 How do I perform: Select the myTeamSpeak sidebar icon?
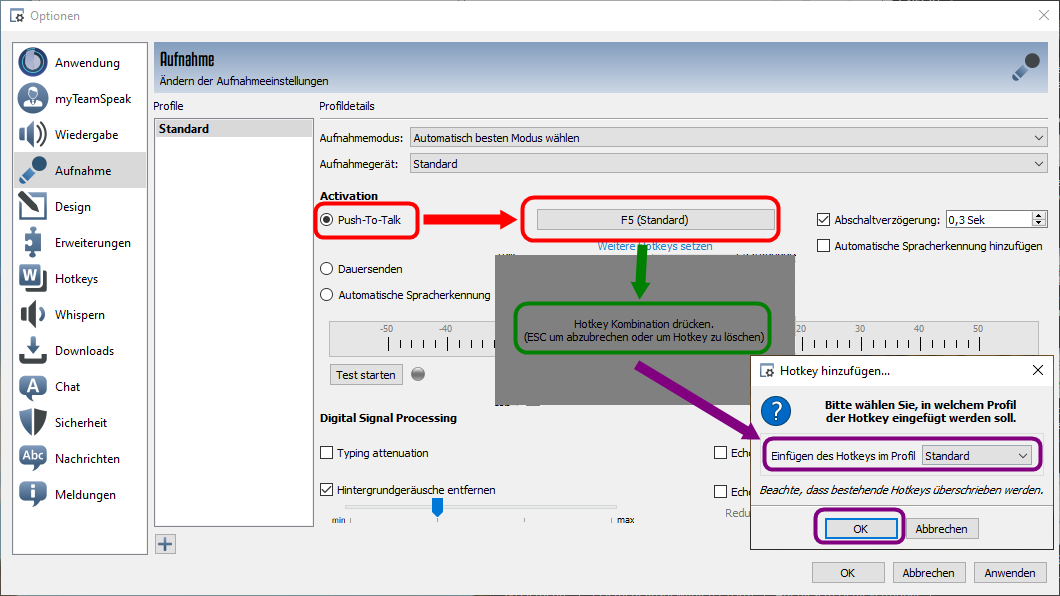[33, 98]
